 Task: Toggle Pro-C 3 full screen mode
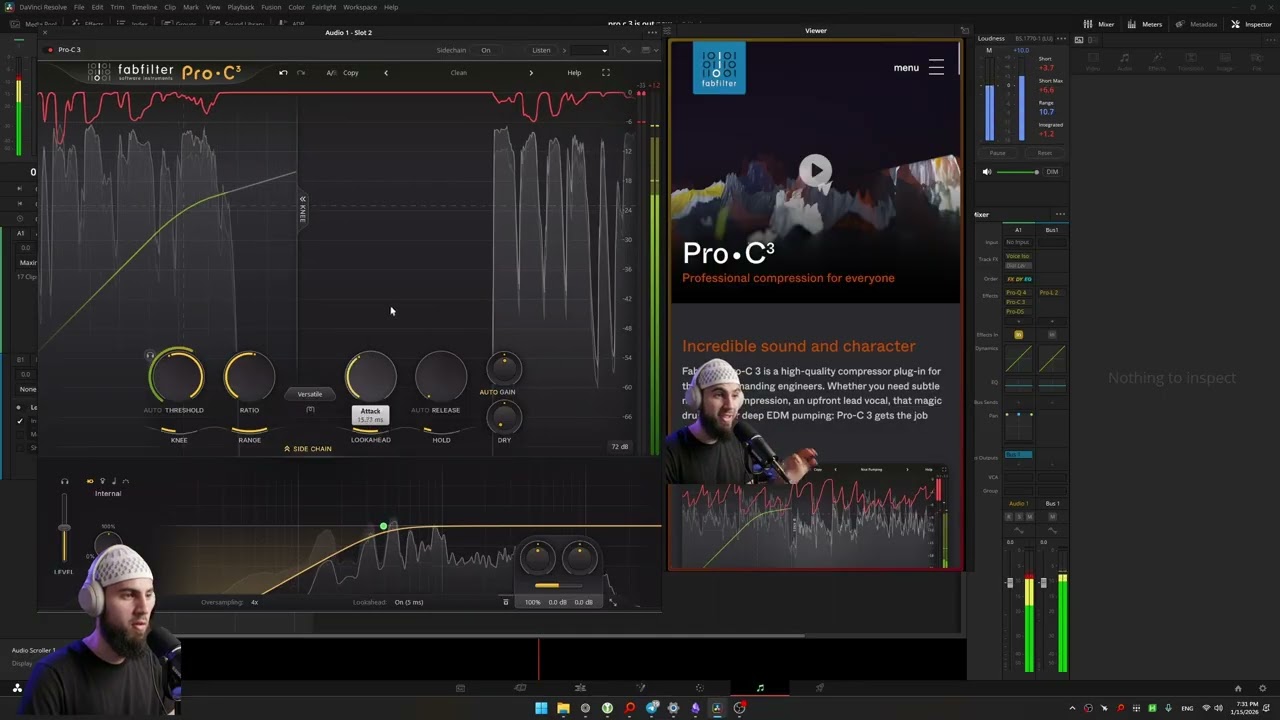click(x=605, y=73)
